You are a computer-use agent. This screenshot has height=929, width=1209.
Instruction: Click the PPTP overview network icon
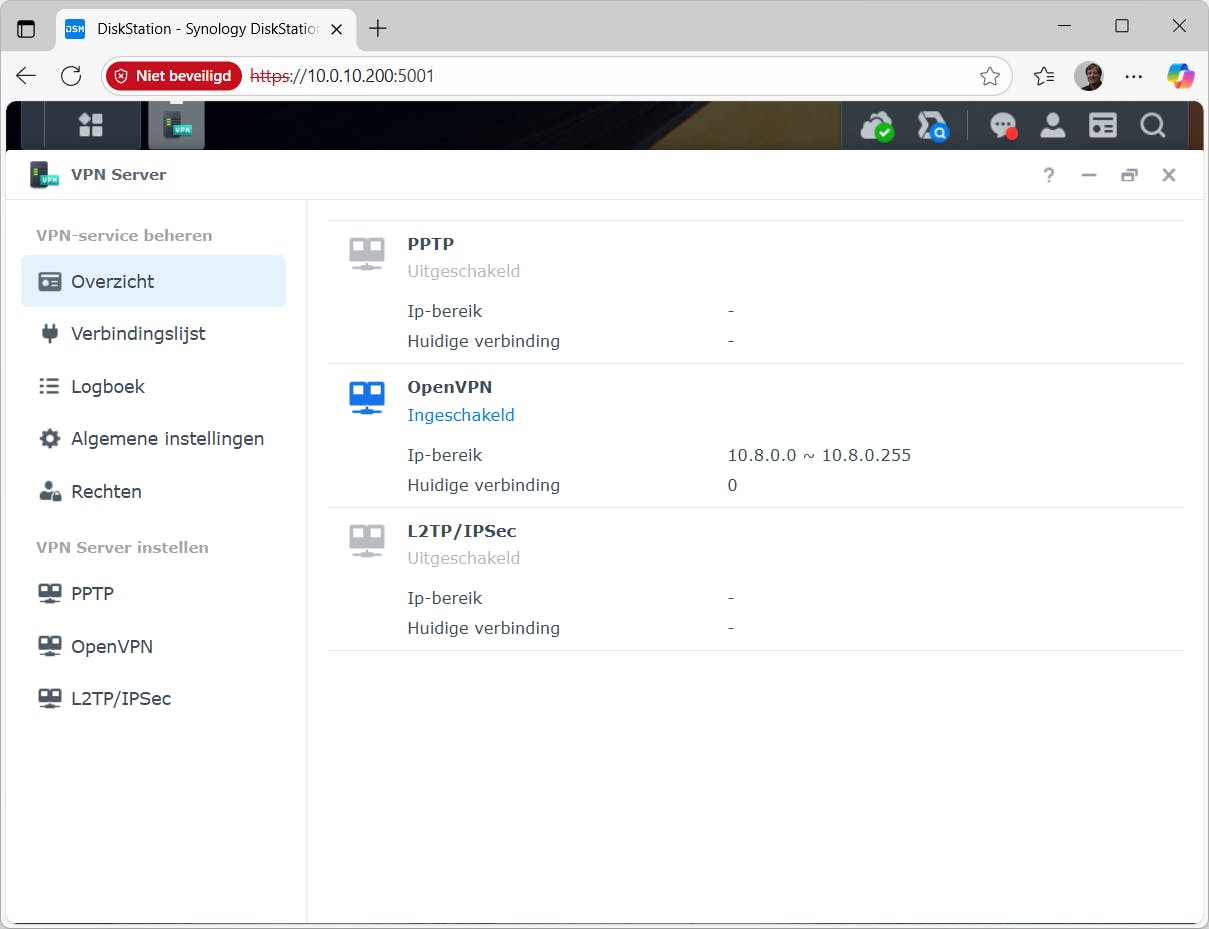tap(367, 253)
